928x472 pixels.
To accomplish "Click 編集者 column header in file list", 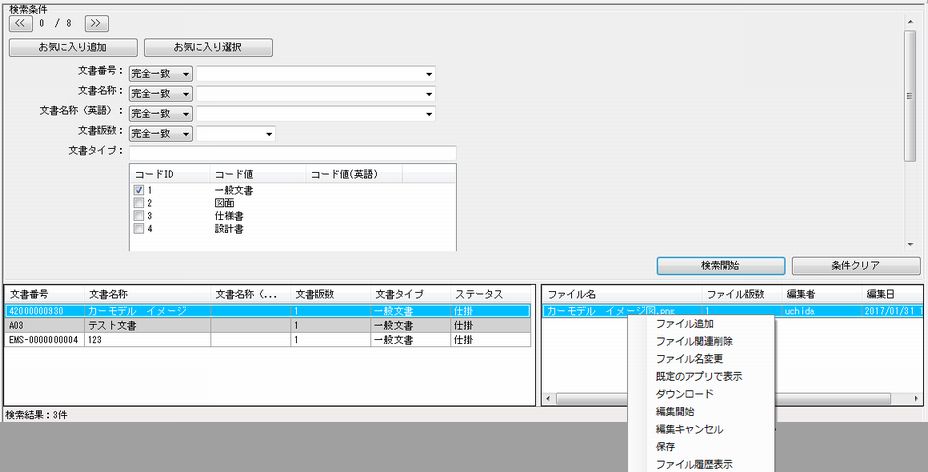I will point(821,295).
